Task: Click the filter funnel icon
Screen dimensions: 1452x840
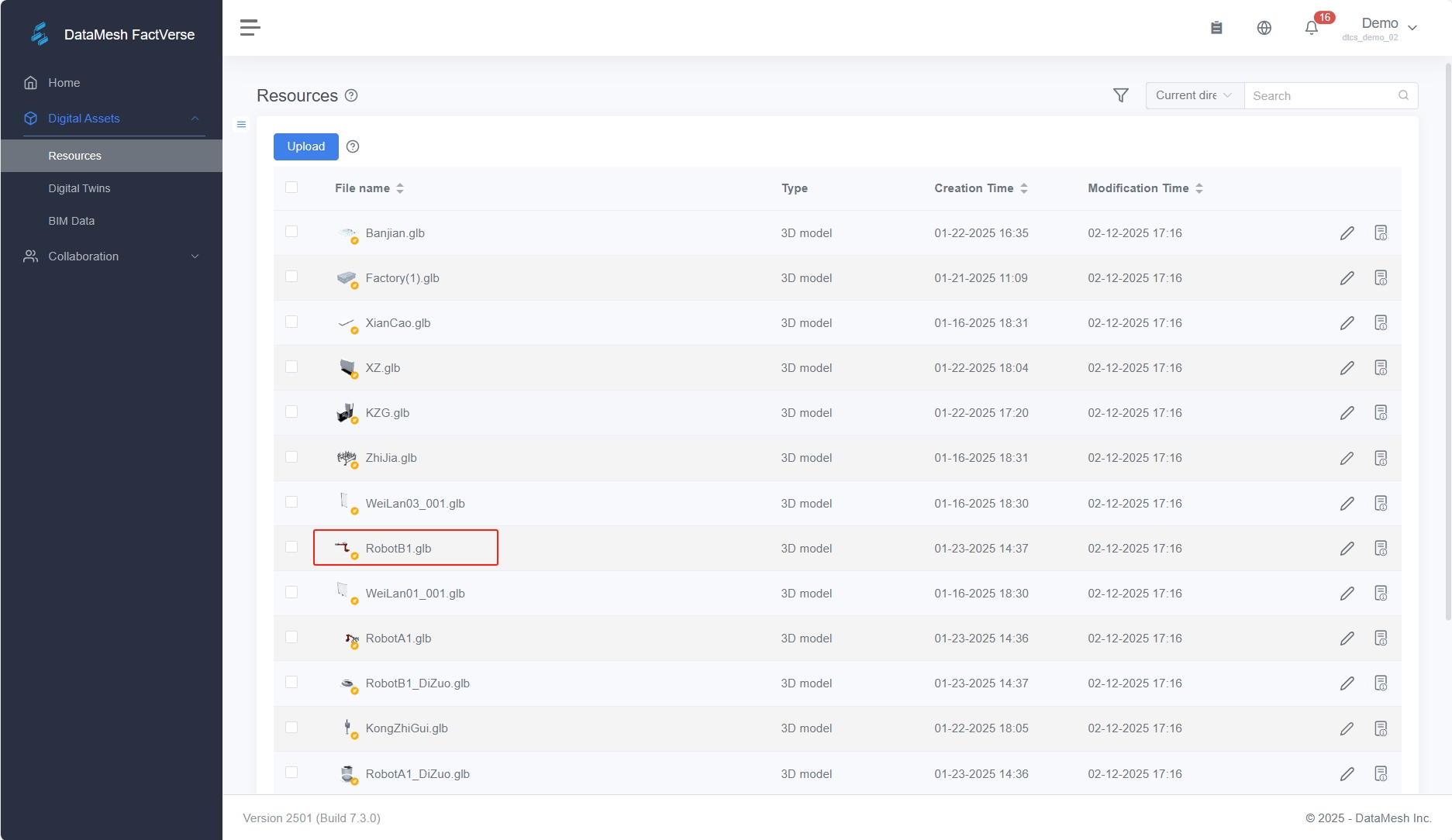Action: 1120,95
